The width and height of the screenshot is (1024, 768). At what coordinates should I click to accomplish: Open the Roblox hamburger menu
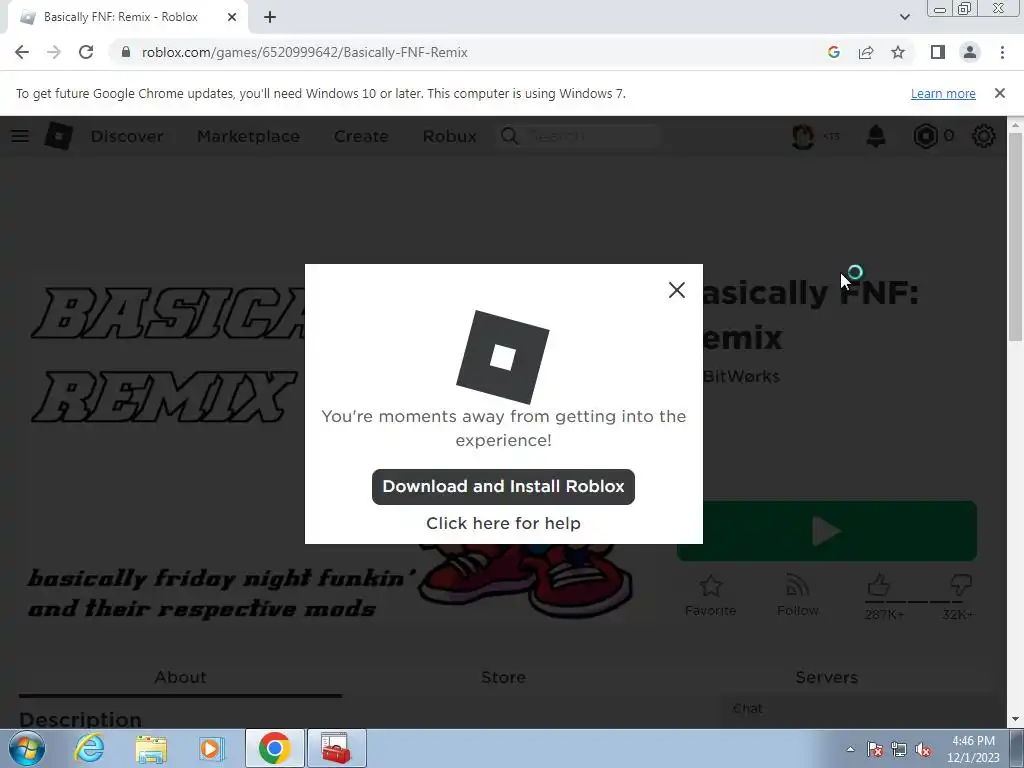coord(20,136)
